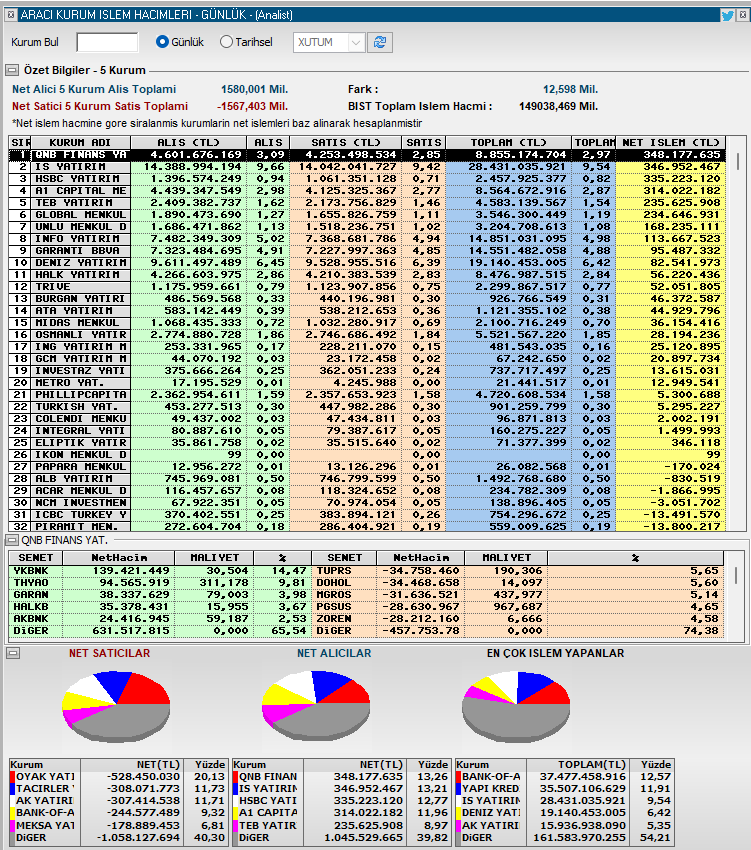Image resolution: width=751 pixels, height=850 pixels.
Task: Select the HSBC YATIRIM row
Action: tap(367, 179)
